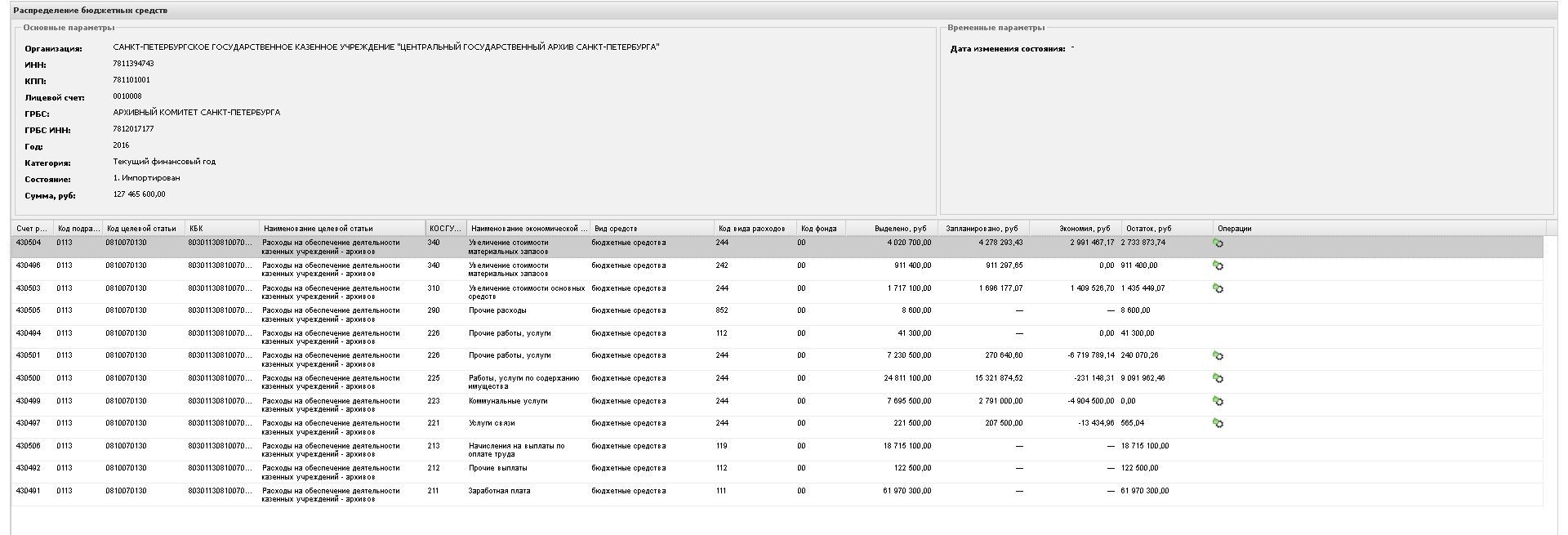
Task: Open operations icon for row 430496
Action: point(1218,265)
